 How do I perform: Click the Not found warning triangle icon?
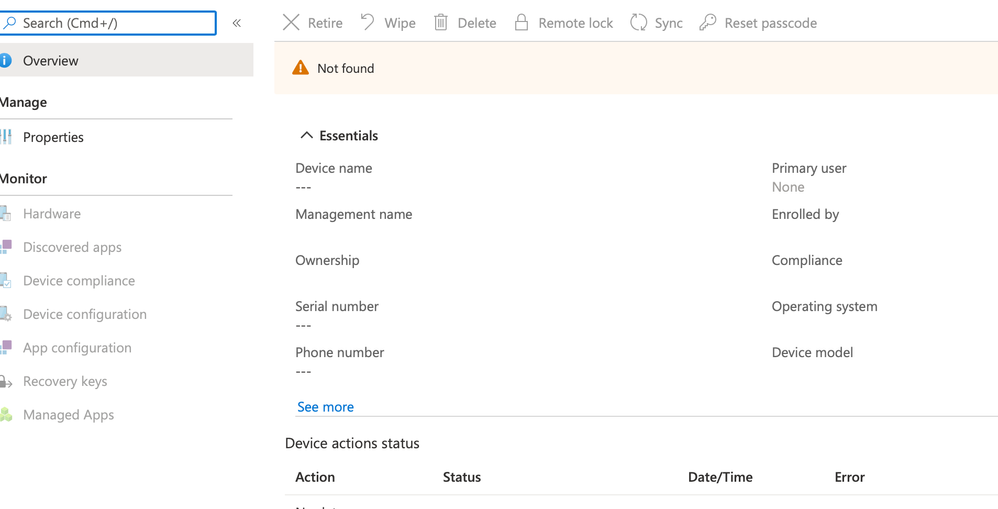(x=300, y=68)
